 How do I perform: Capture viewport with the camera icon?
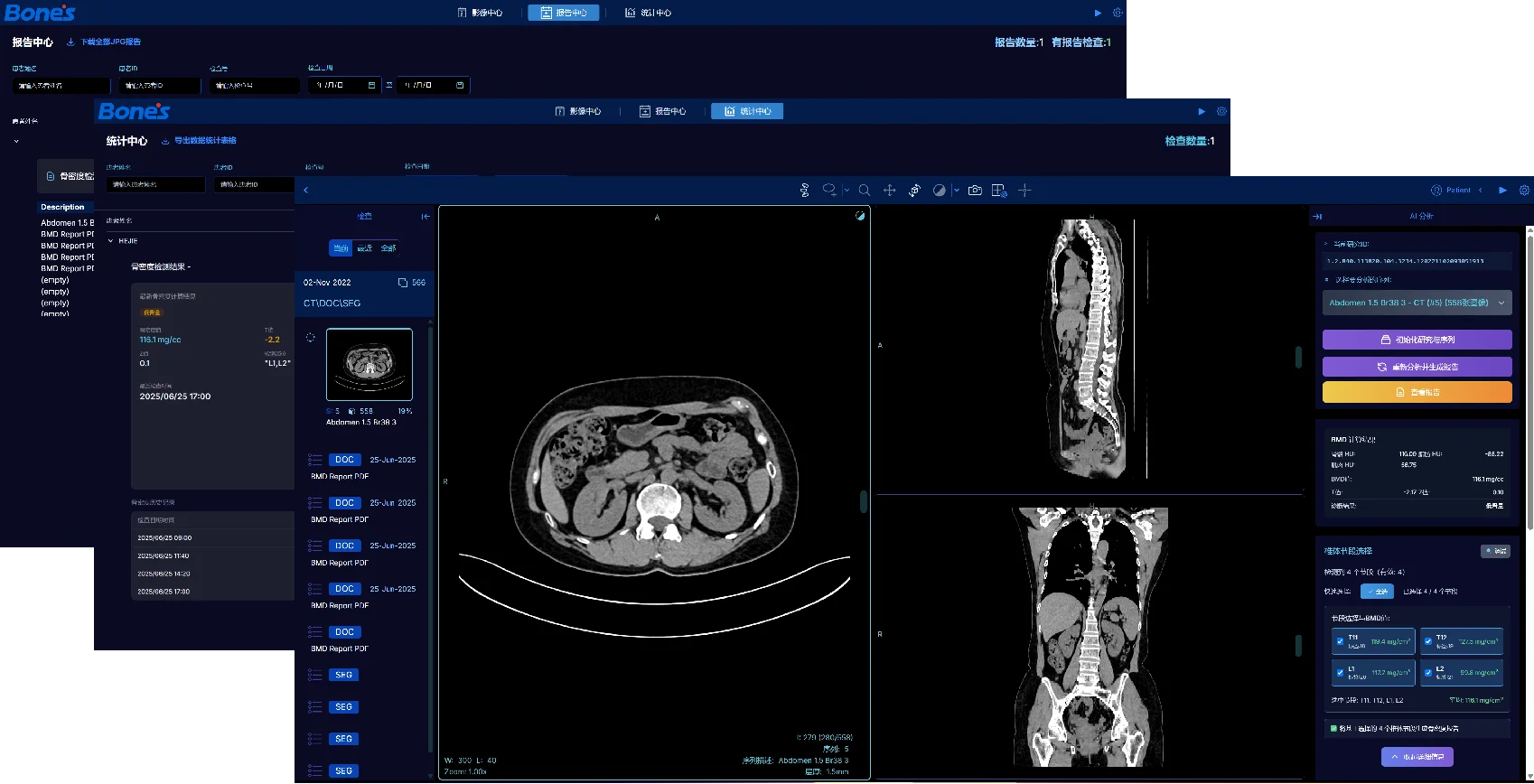point(975,191)
